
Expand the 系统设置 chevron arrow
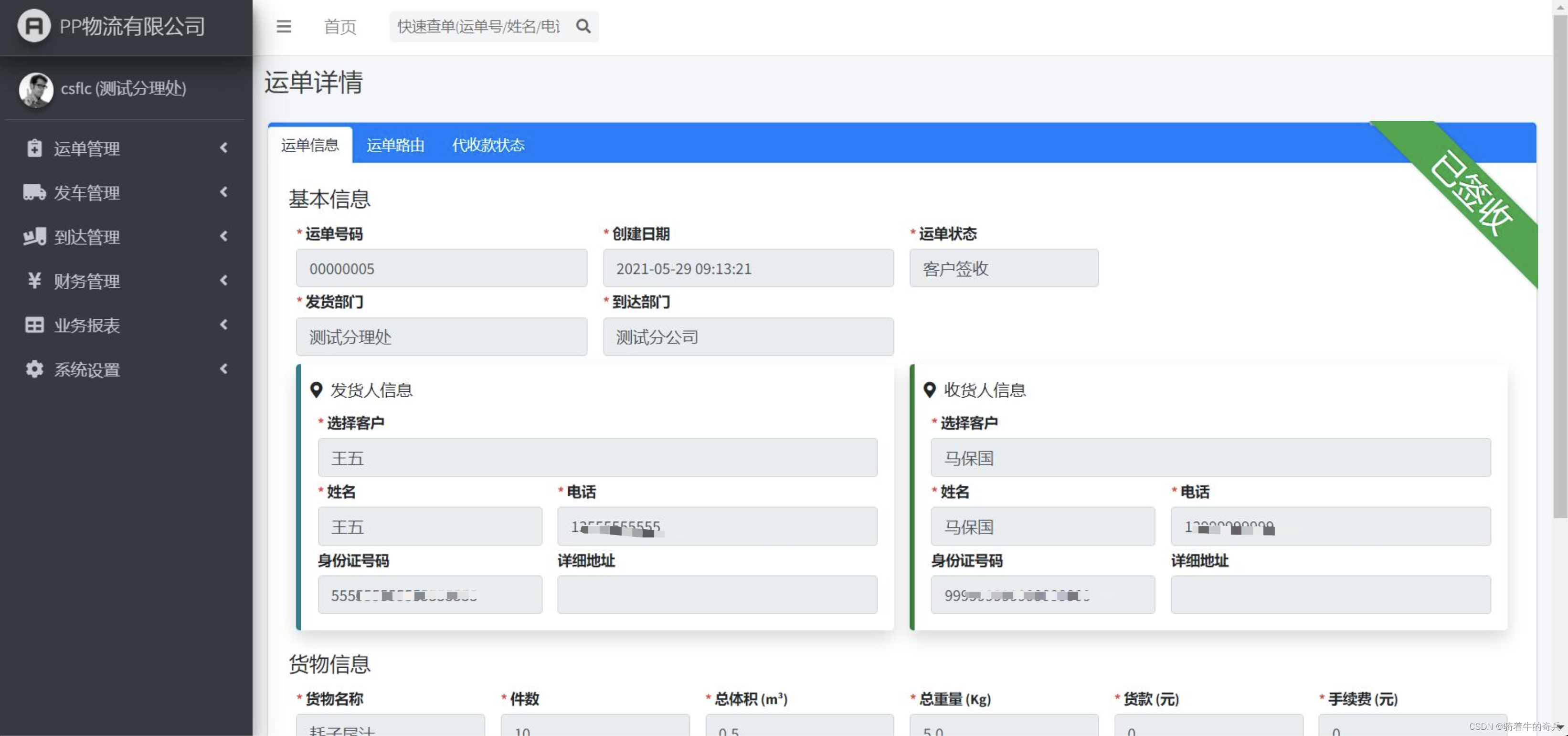click(224, 369)
